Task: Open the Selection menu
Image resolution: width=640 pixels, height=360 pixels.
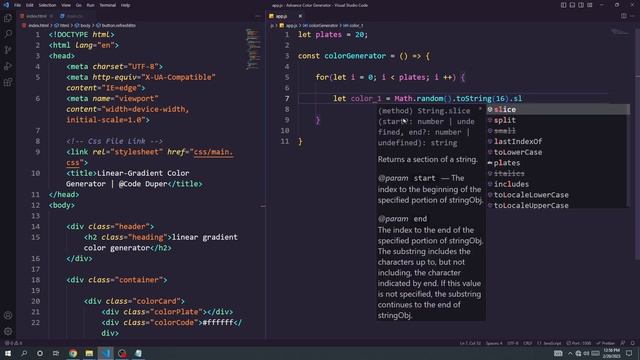Action: point(47,5)
